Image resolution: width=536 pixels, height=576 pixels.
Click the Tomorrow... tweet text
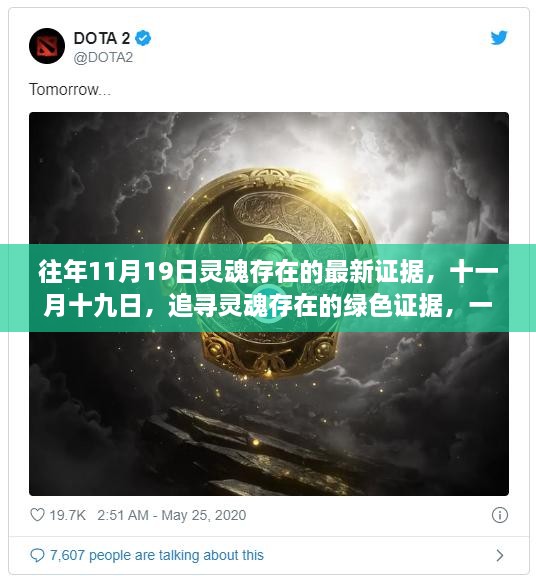(x=70, y=90)
